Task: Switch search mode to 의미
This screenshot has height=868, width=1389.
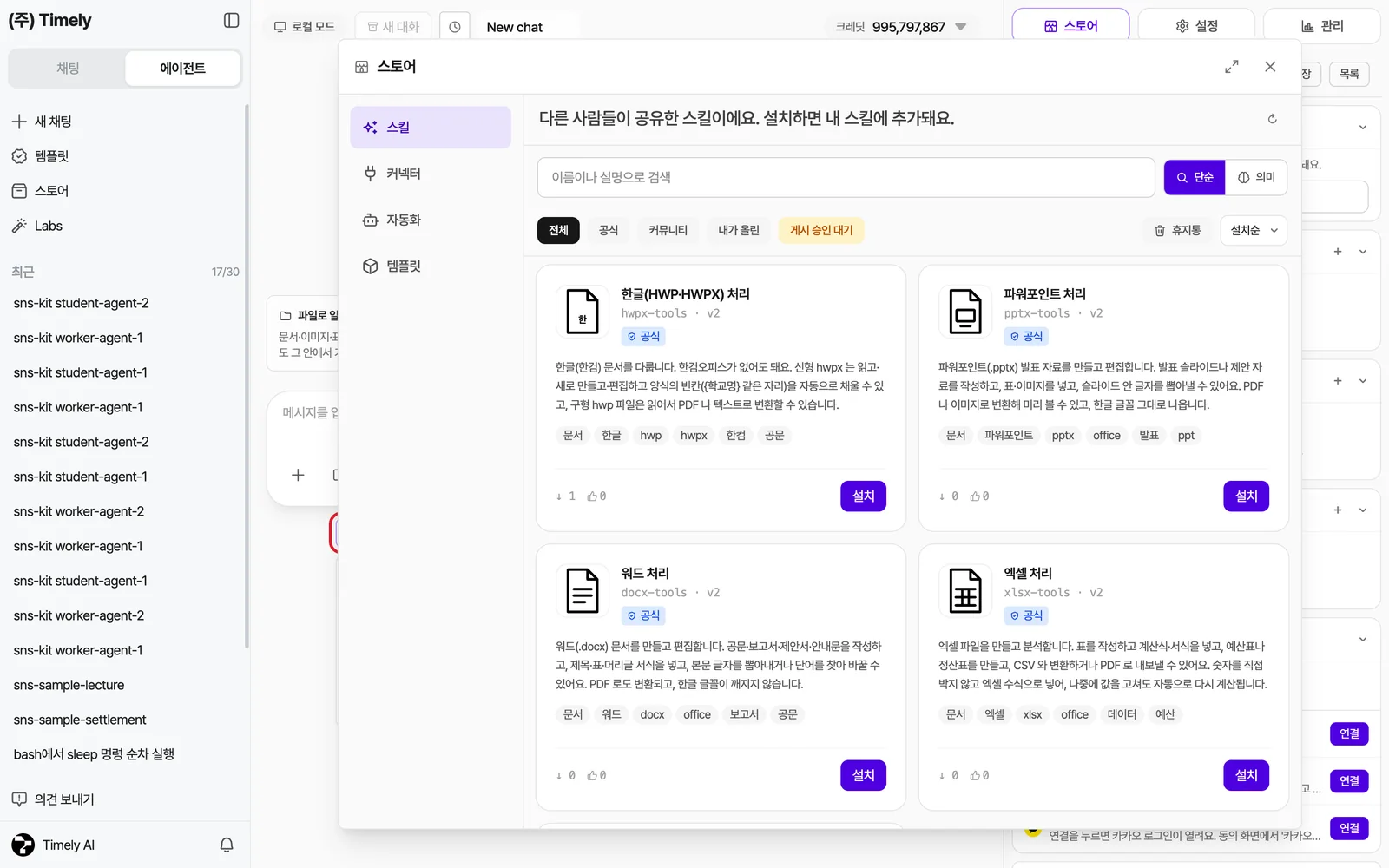Action: (1256, 177)
